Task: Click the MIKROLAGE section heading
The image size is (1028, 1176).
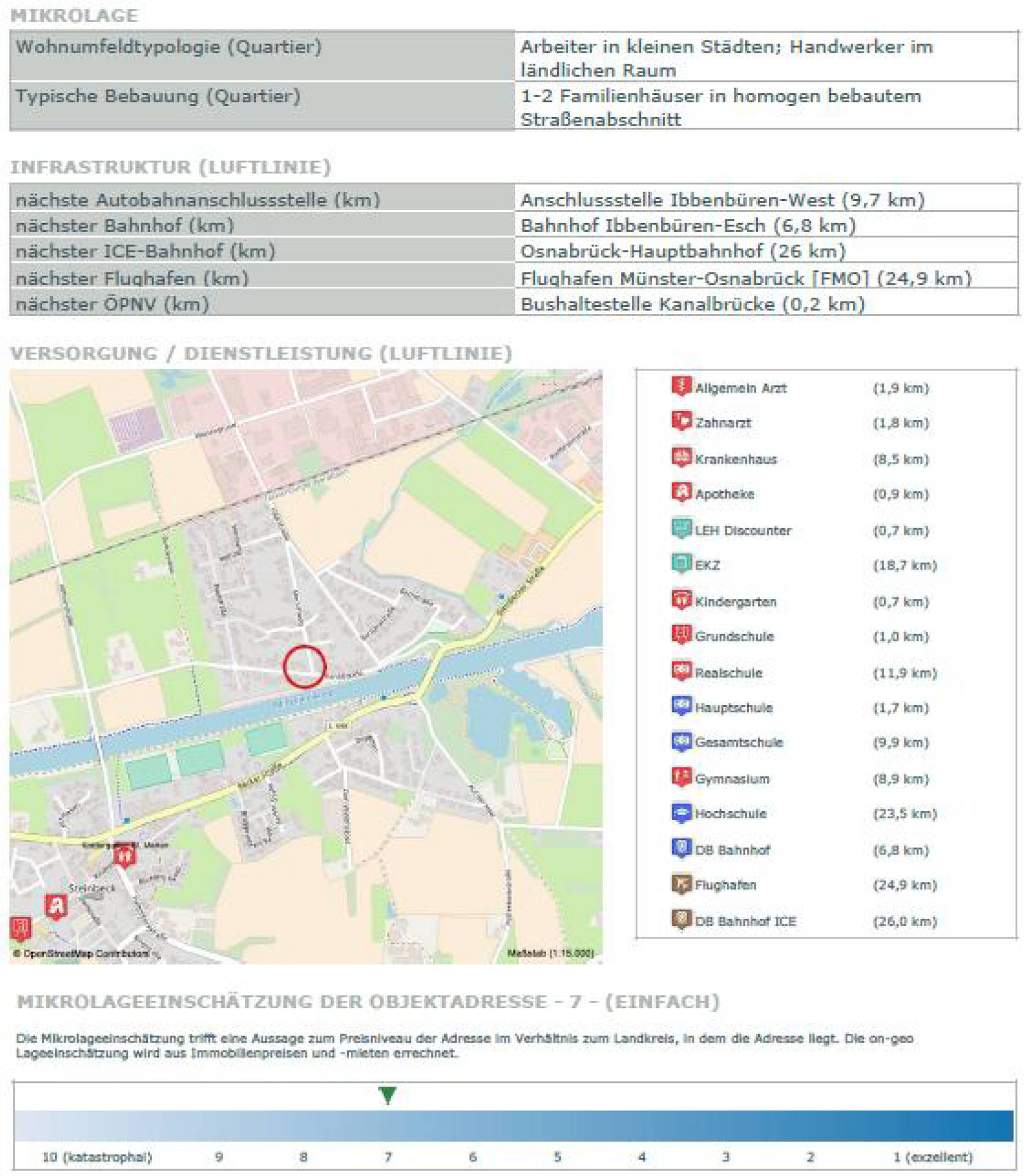Action: 74,15
